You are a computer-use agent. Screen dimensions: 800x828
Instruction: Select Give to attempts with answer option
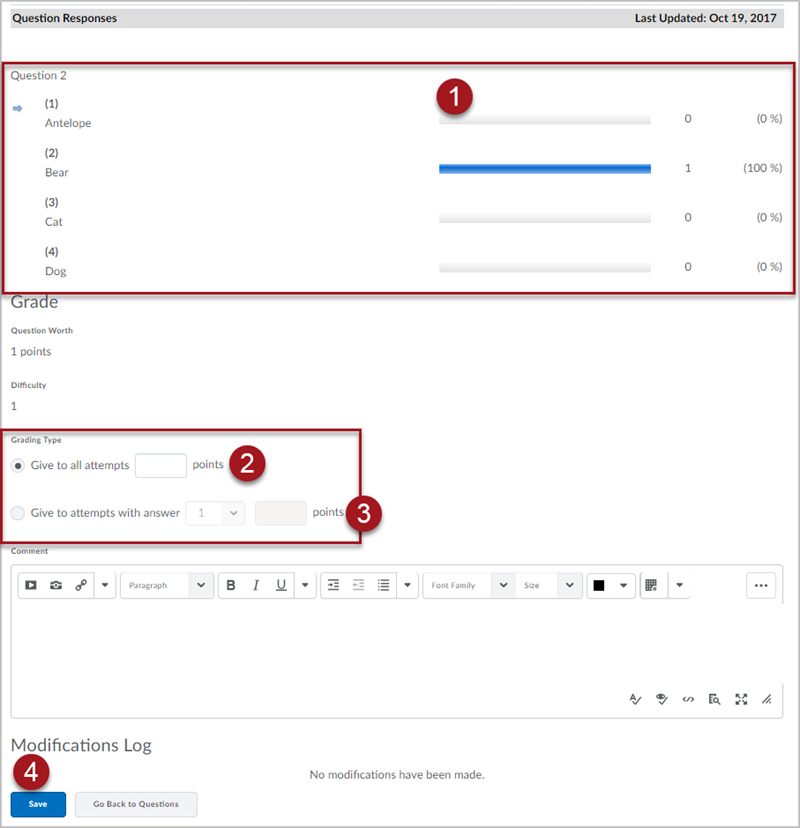pos(18,513)
